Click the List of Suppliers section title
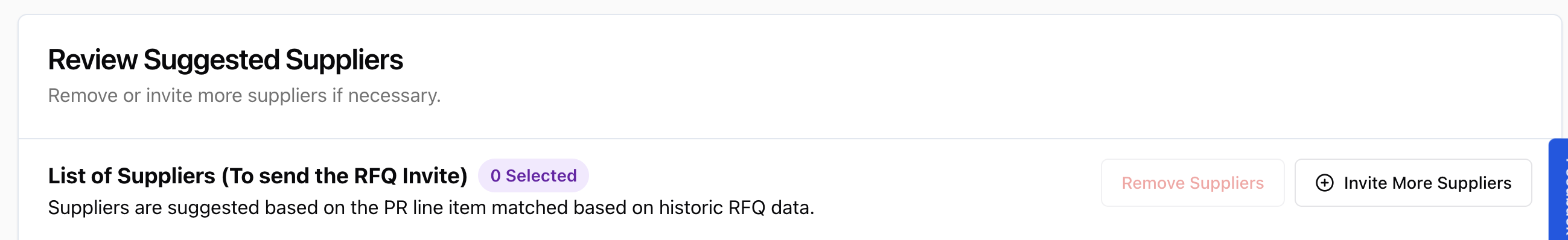This screenshot has width=1568, height=240. coord(258,175)
